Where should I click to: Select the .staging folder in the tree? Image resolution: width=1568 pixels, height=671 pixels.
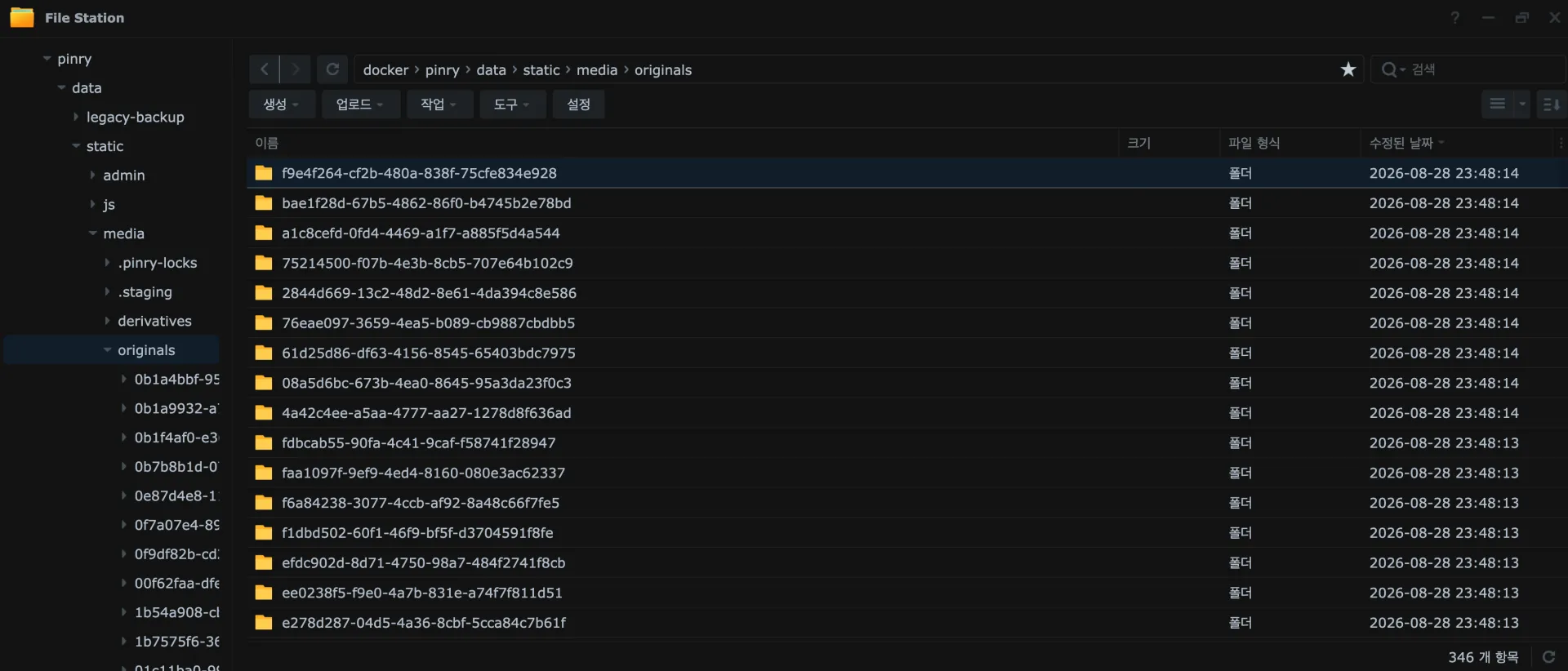tap(145, 292)
